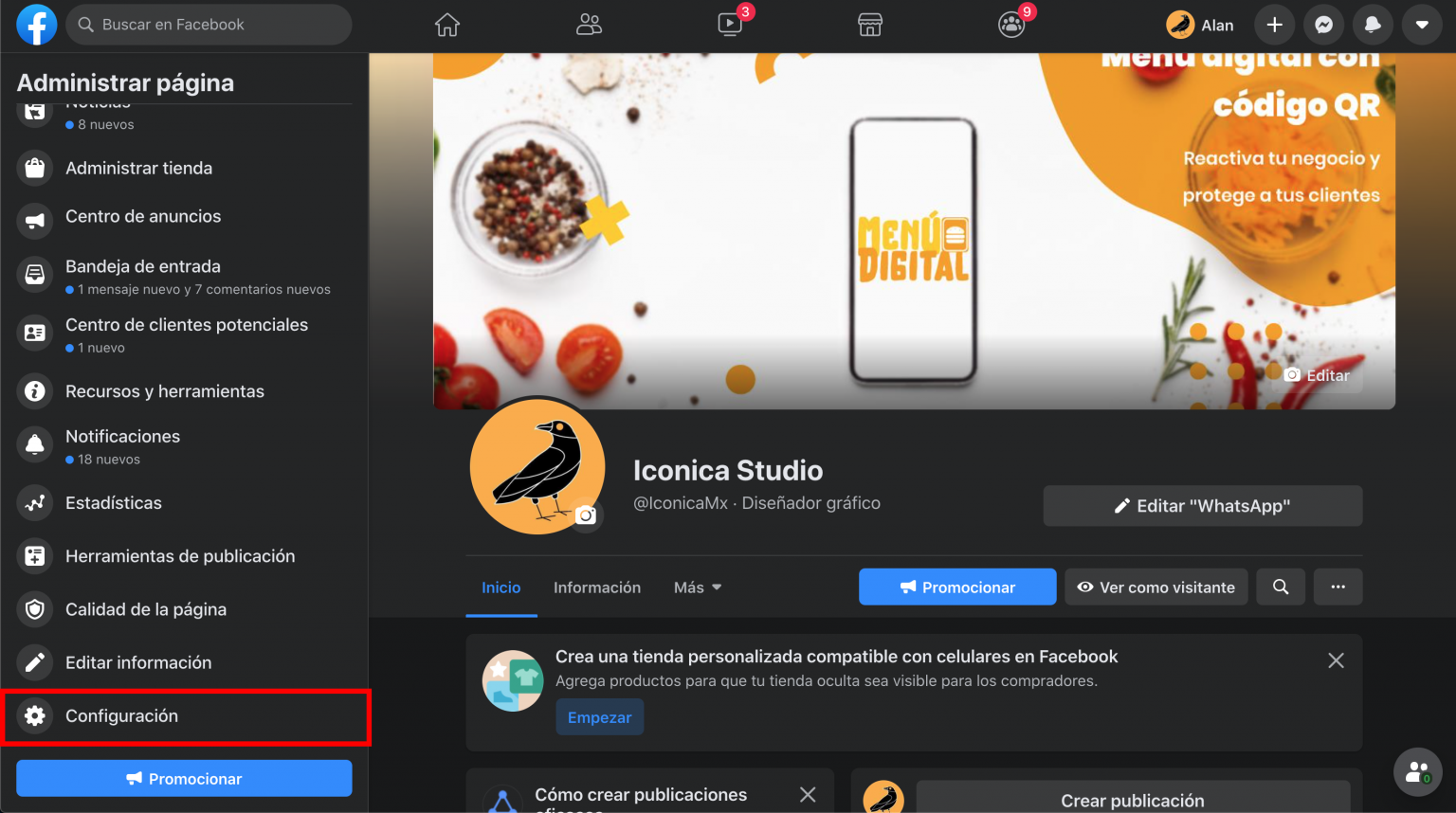Switch to the Información tab
This screenshot has height=813, width=1456.
pos(597,587)
